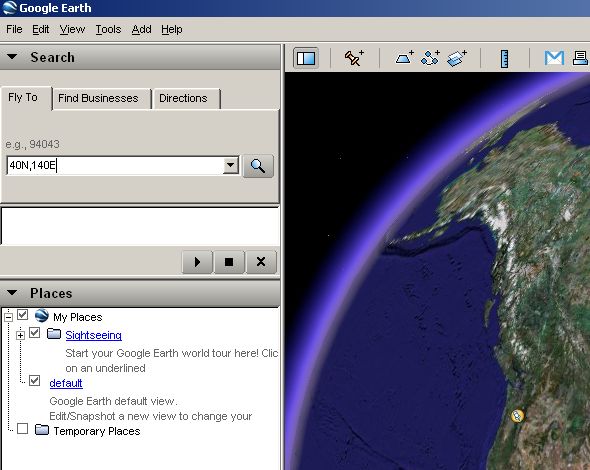Stop the tour with the stop button
590x470 pixels.
(229, 262)
